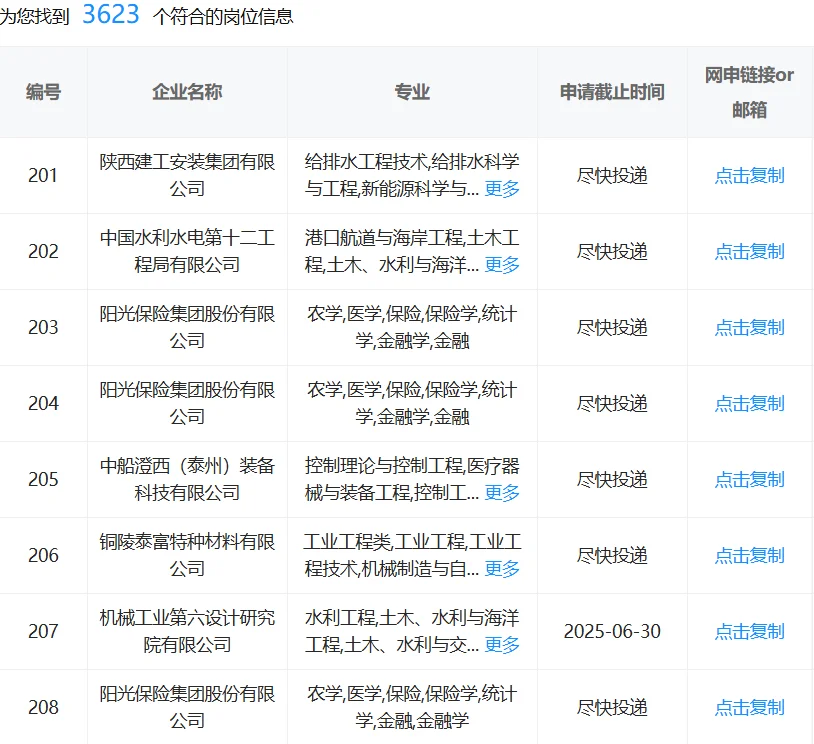Click row number 207
This screenshot has width=814, height=744.
point(43,631)
